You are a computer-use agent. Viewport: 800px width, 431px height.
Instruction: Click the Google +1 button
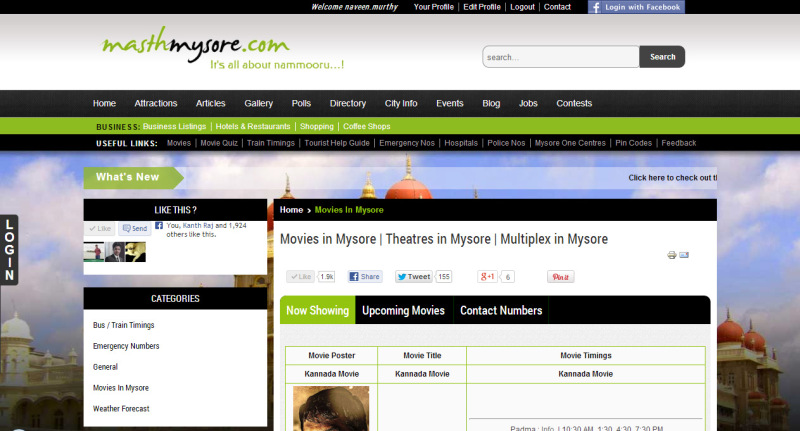pos(487,277)
